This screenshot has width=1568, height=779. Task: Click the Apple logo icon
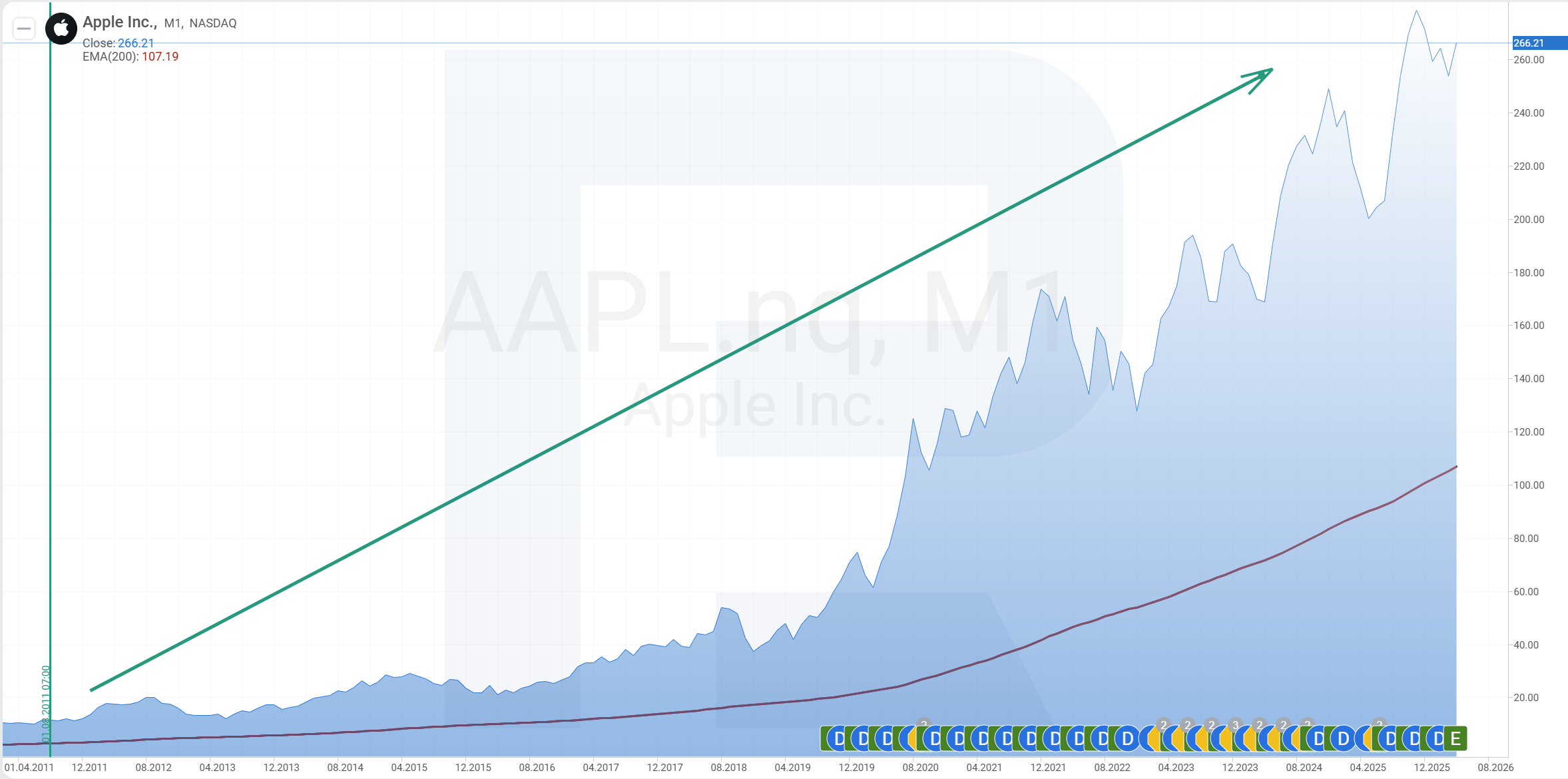tap(61, 29)
